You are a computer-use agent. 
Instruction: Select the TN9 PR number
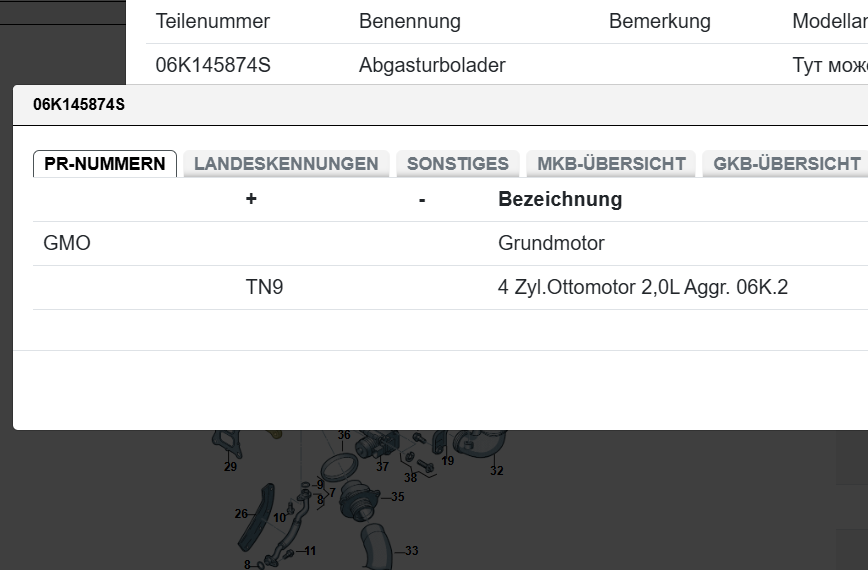click(264, 288)
